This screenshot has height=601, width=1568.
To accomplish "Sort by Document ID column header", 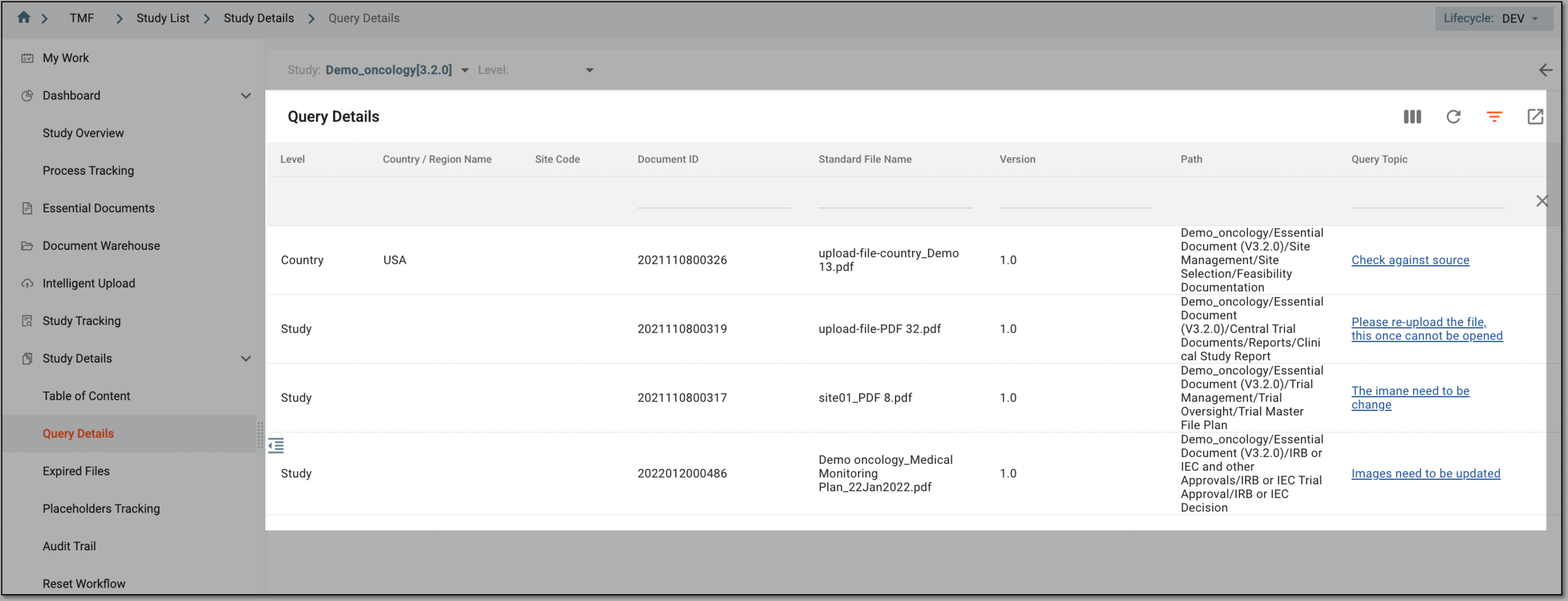I will (668, 159).
